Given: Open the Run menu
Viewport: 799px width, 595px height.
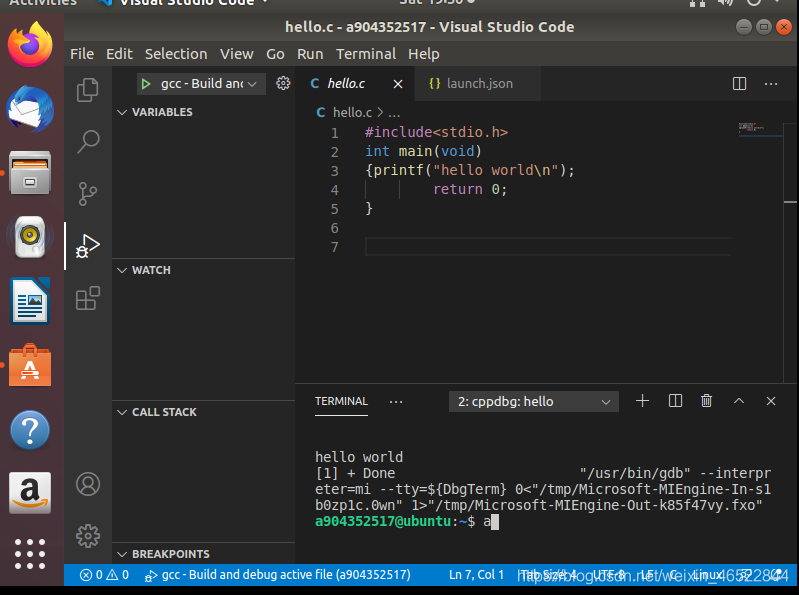Looking at the screenshot, I should 310,54.
